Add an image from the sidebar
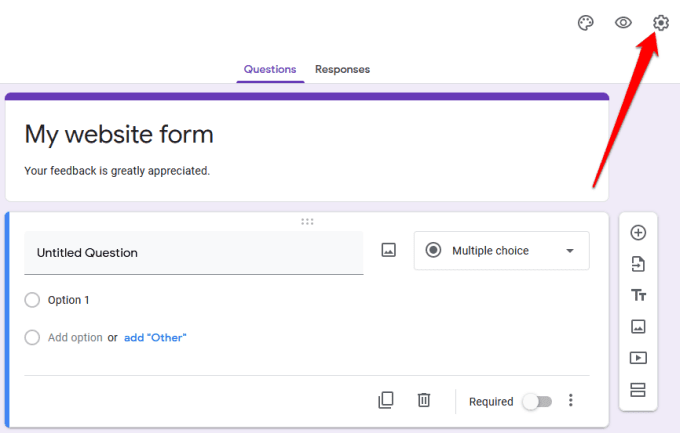680x433 pixels. point(638,326)
